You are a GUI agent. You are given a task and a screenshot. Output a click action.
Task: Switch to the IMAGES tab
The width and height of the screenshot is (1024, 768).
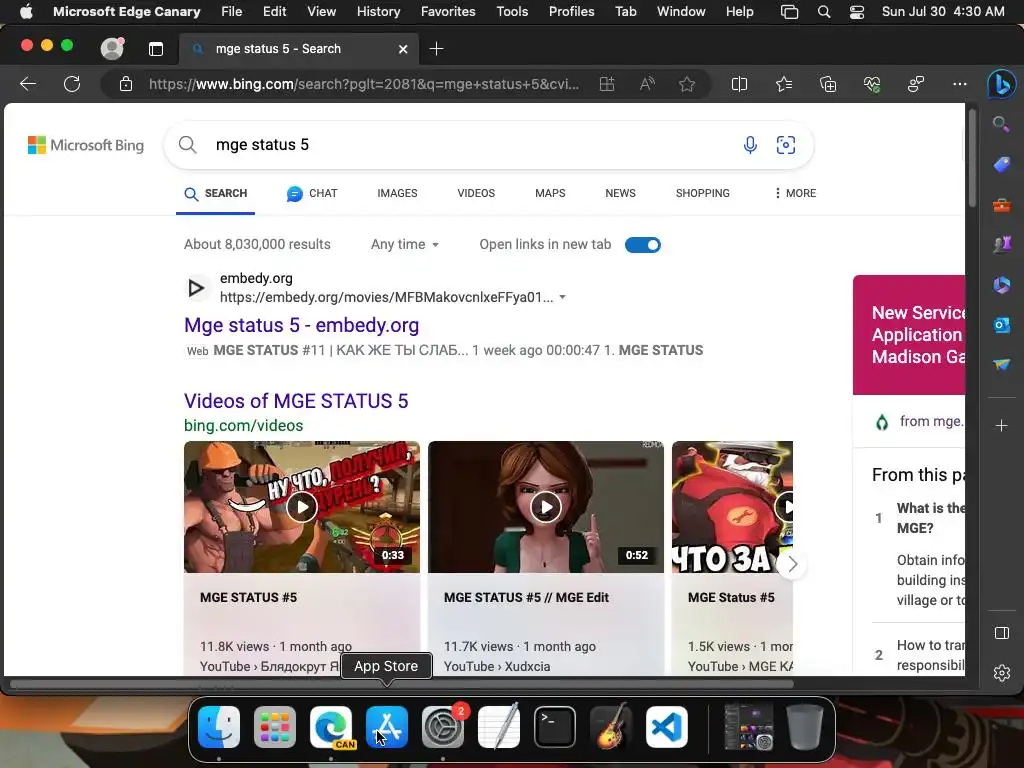(x=397, y=193)
